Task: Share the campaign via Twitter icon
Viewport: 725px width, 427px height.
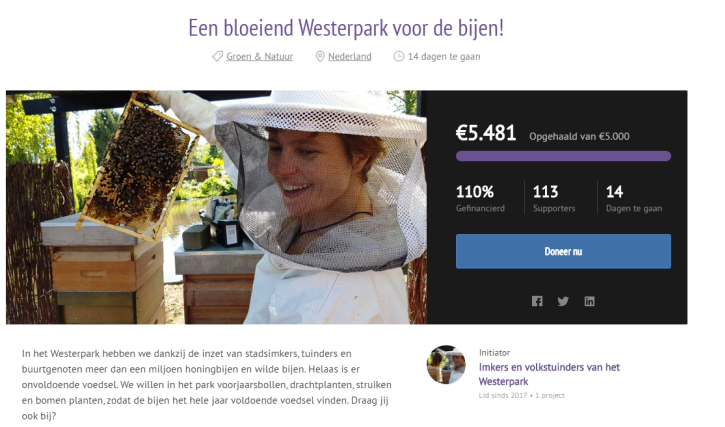Action: tap(563, 302)
